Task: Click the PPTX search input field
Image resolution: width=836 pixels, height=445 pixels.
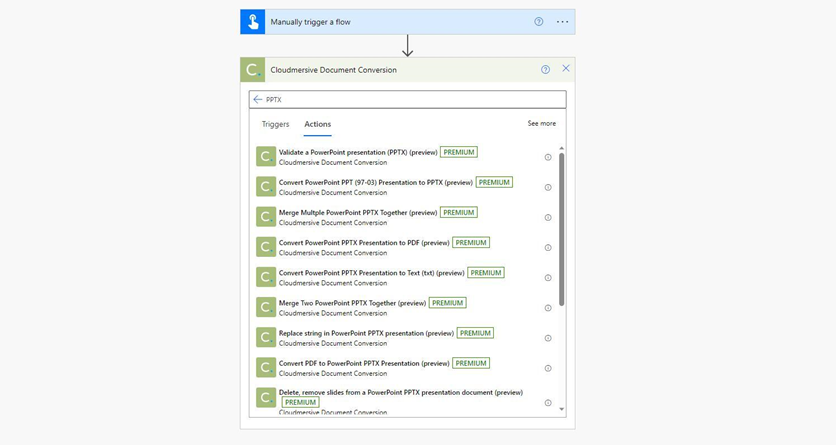Action: pos(410,100)
